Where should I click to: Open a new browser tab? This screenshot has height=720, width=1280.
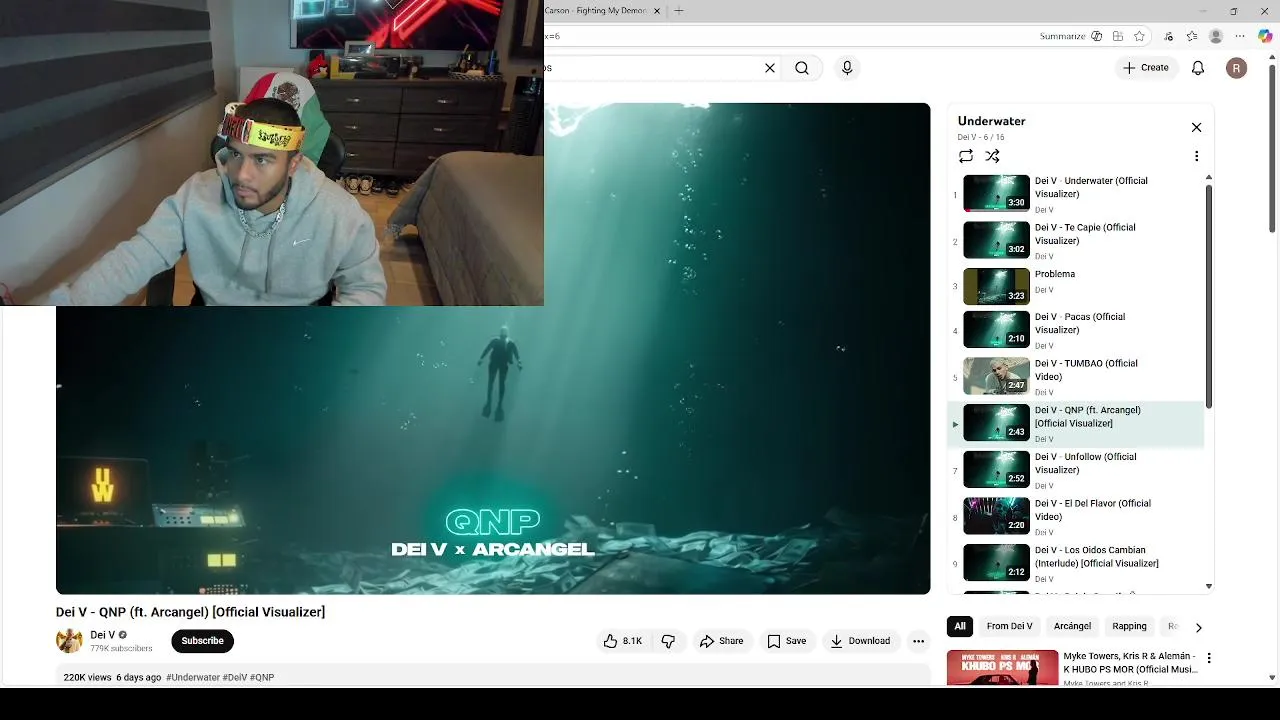[x=679, y=11]
